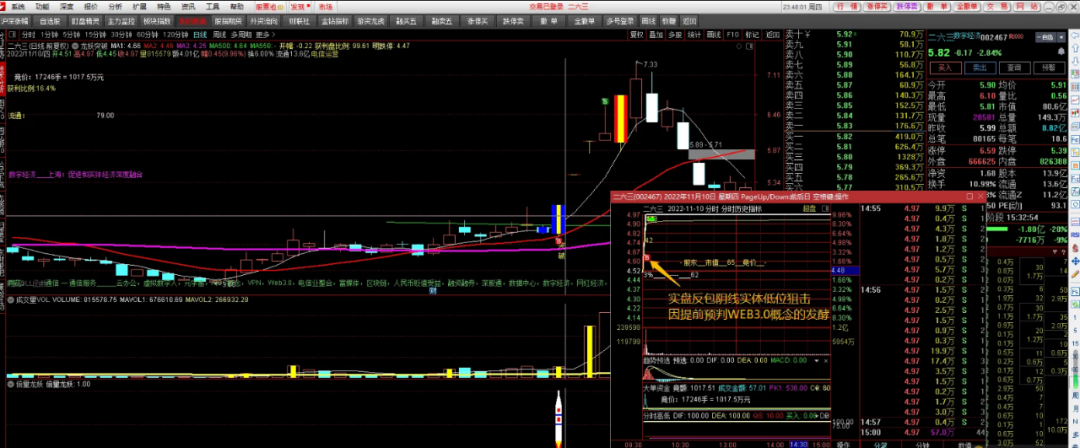The image size is (1080, 448).
Task: Switch chart to 分时 period
Action: (28, 34)
